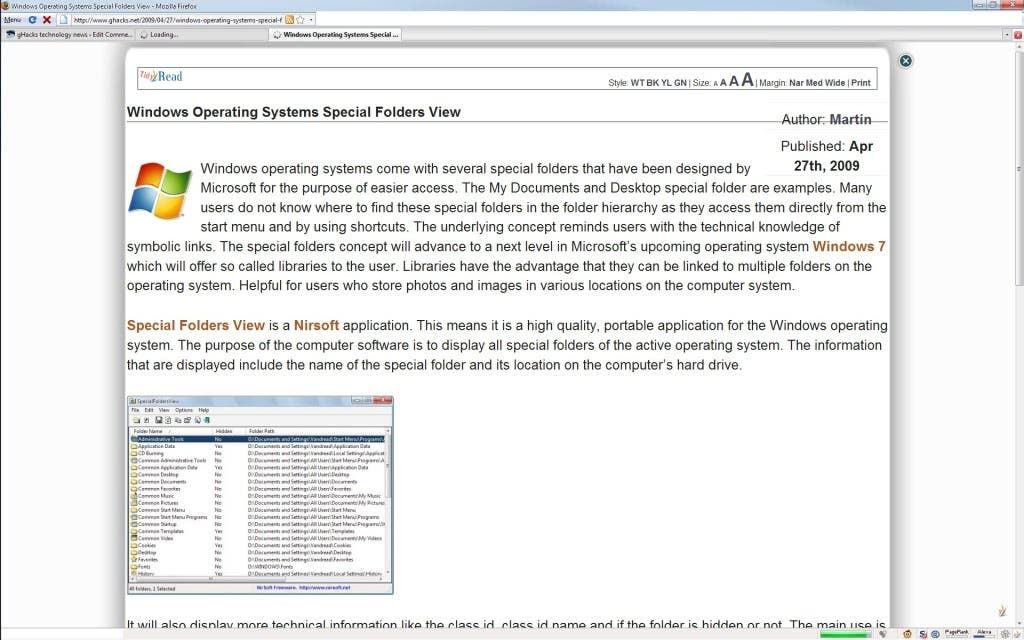Subscribe via the orange RSS feed icon
Screen dimensions: 1024x640
(x=289, y=20)
